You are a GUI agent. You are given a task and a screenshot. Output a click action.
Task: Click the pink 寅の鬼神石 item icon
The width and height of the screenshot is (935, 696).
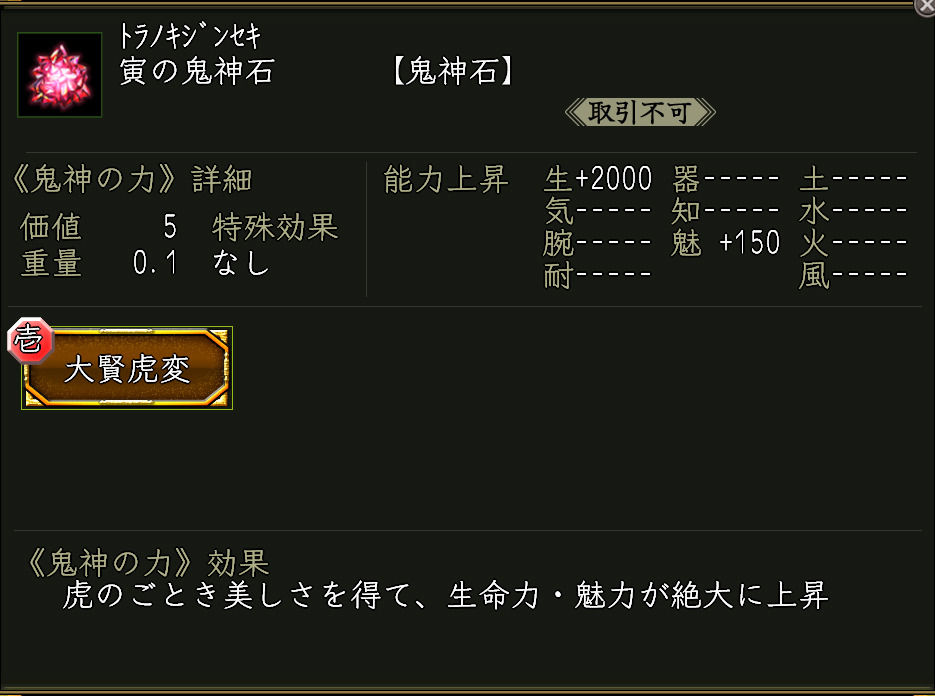coord(60,75)
